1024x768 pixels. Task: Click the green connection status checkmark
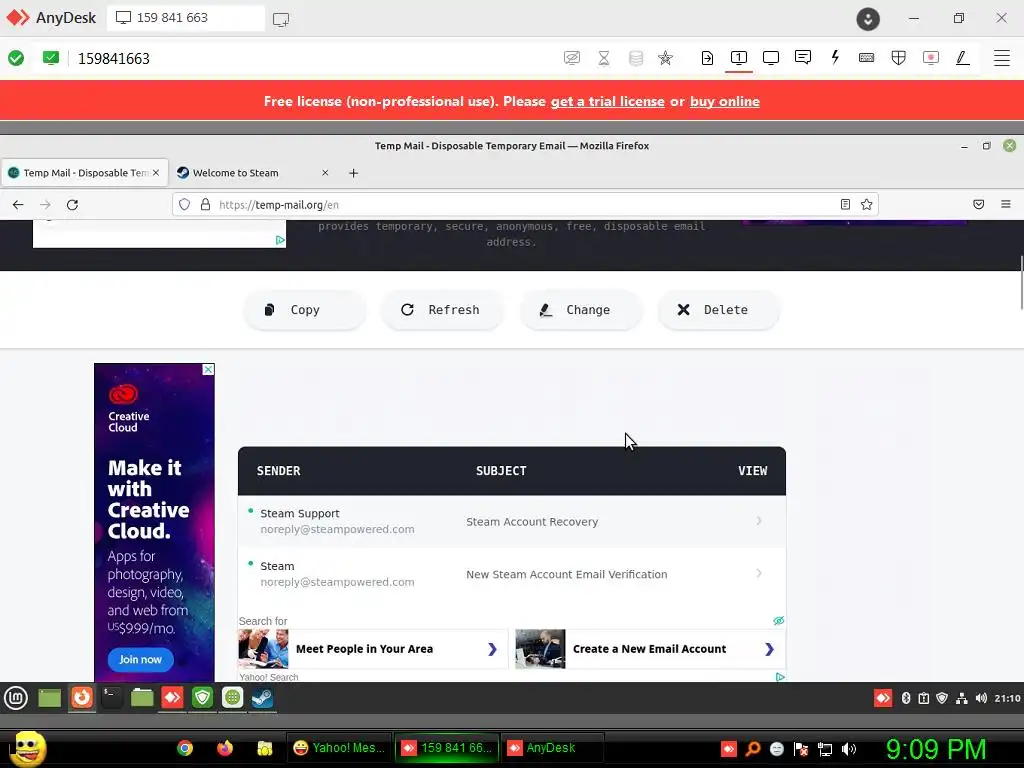click(16, 58)
